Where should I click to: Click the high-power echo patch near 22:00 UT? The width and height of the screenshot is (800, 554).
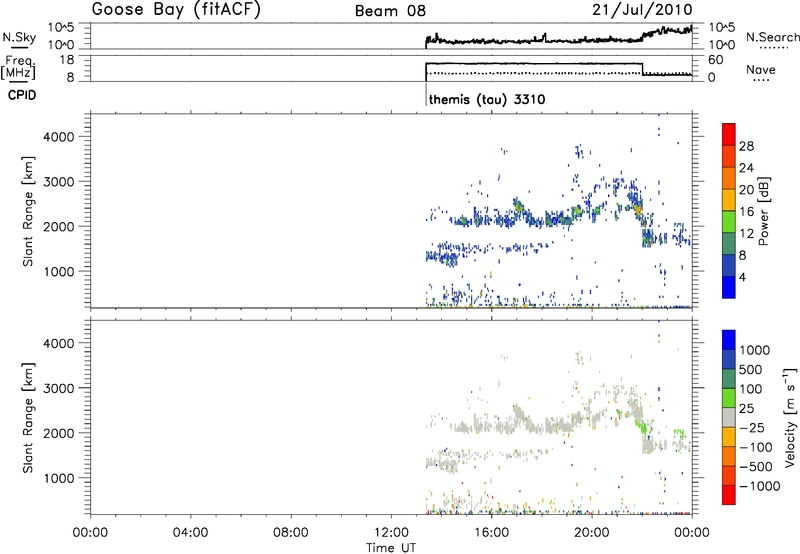point(638,209)
